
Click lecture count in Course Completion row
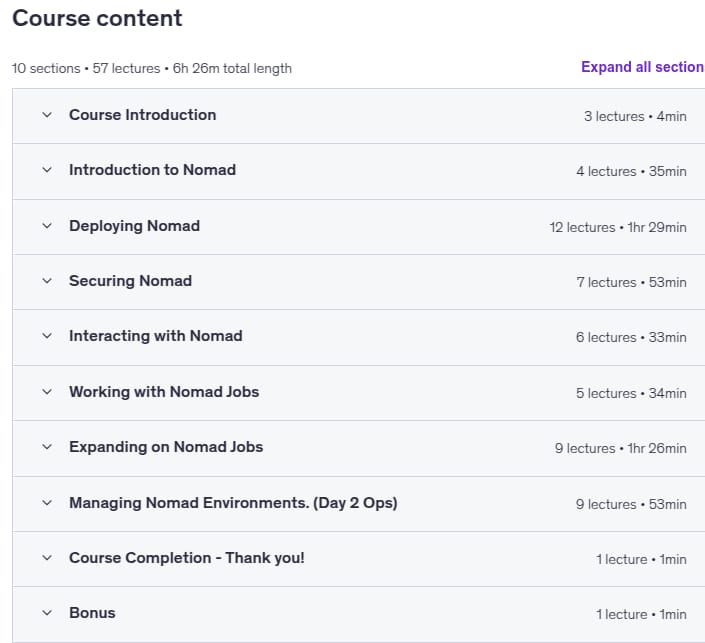[641, 559]
